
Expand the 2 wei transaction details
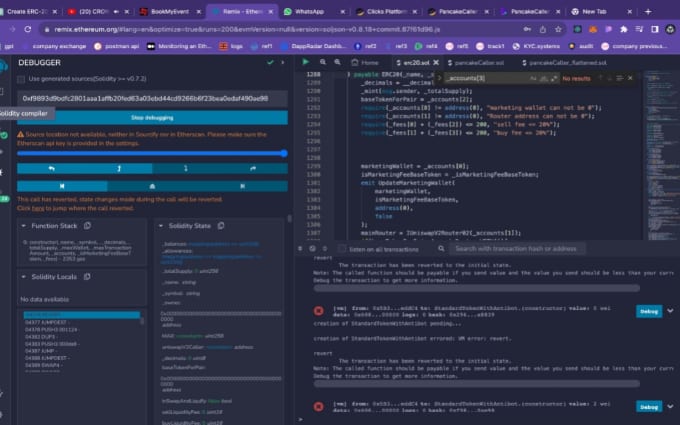(670, 406)
